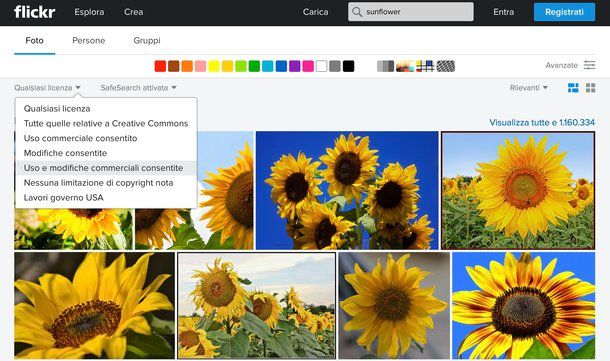Choose Qualsiasi licenza in the license menu

click(106, 109)
